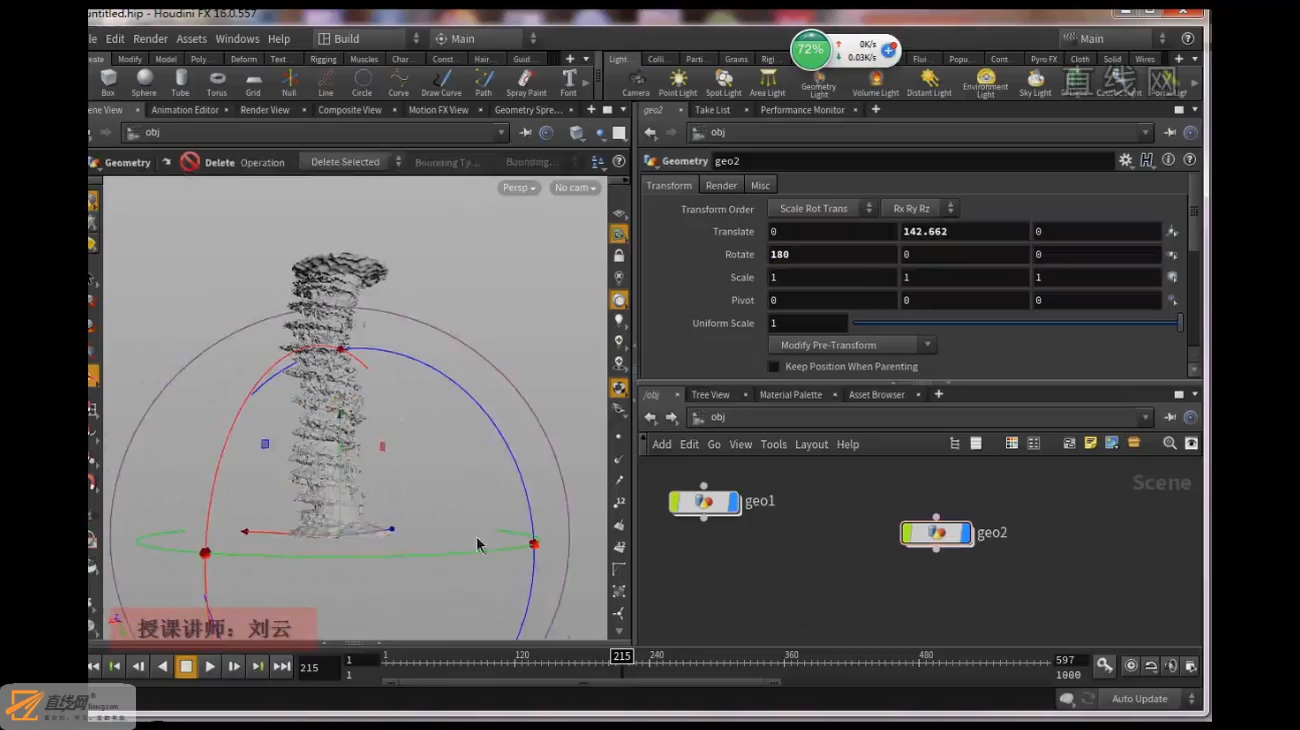1300x730 pixels.
Task: Adjust the Uniform Scale slider
Action: (1016, 323)
